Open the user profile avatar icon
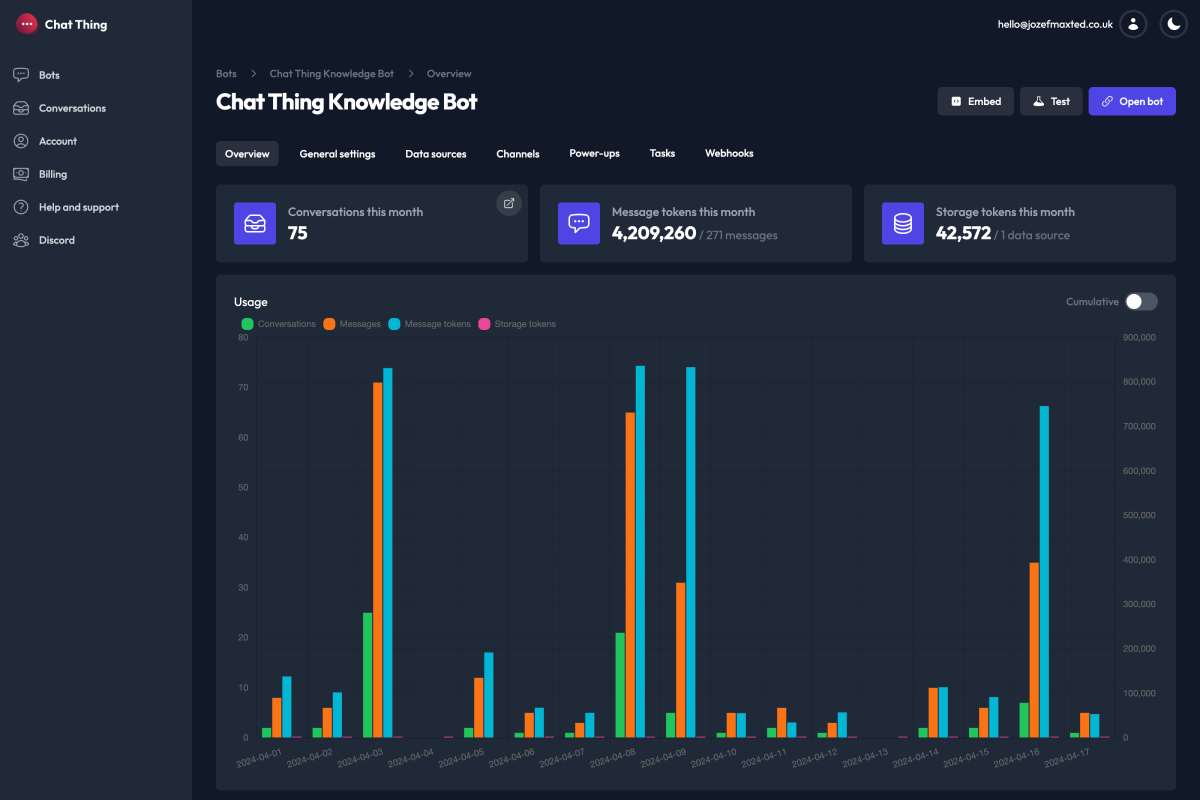This screenshot has width=1200, height=800. pos(1133,24)
